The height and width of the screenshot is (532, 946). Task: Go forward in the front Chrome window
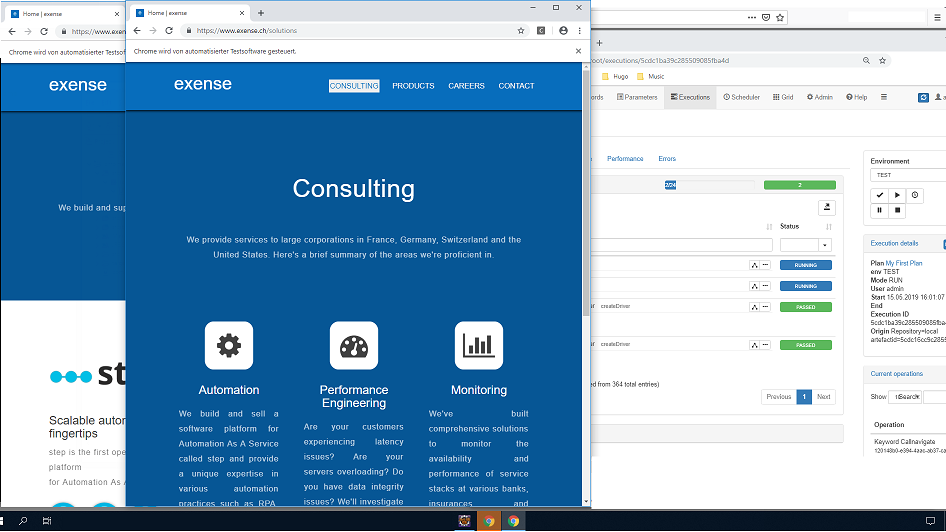pyautogui.click(x=153, y=31)
